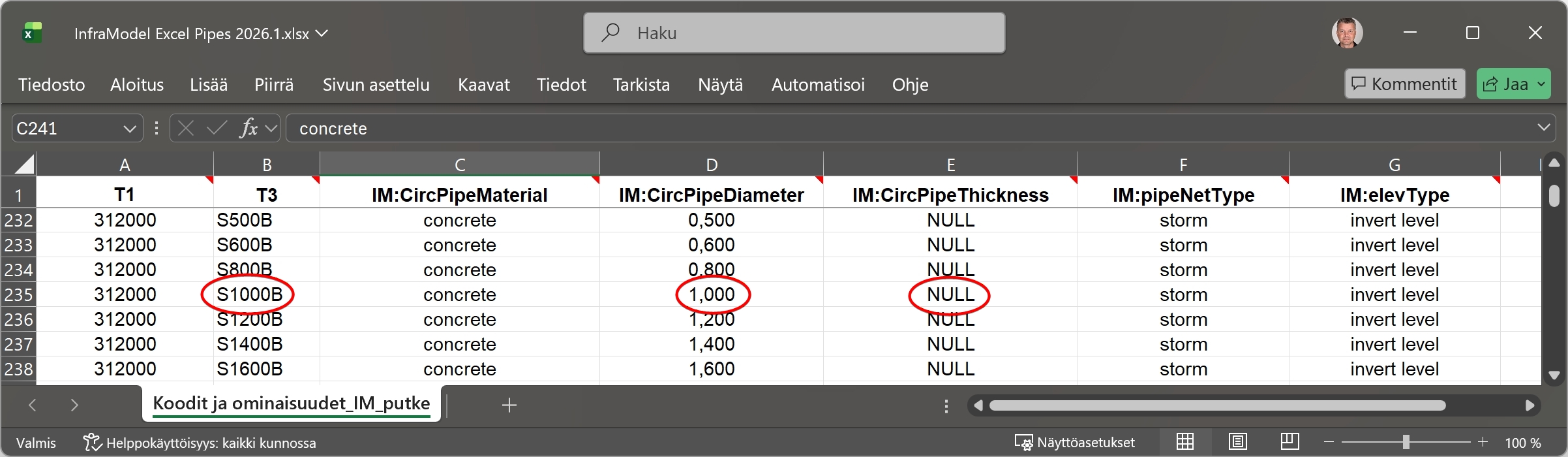Click the vertical scrollbar thumb

point(1554,196)
